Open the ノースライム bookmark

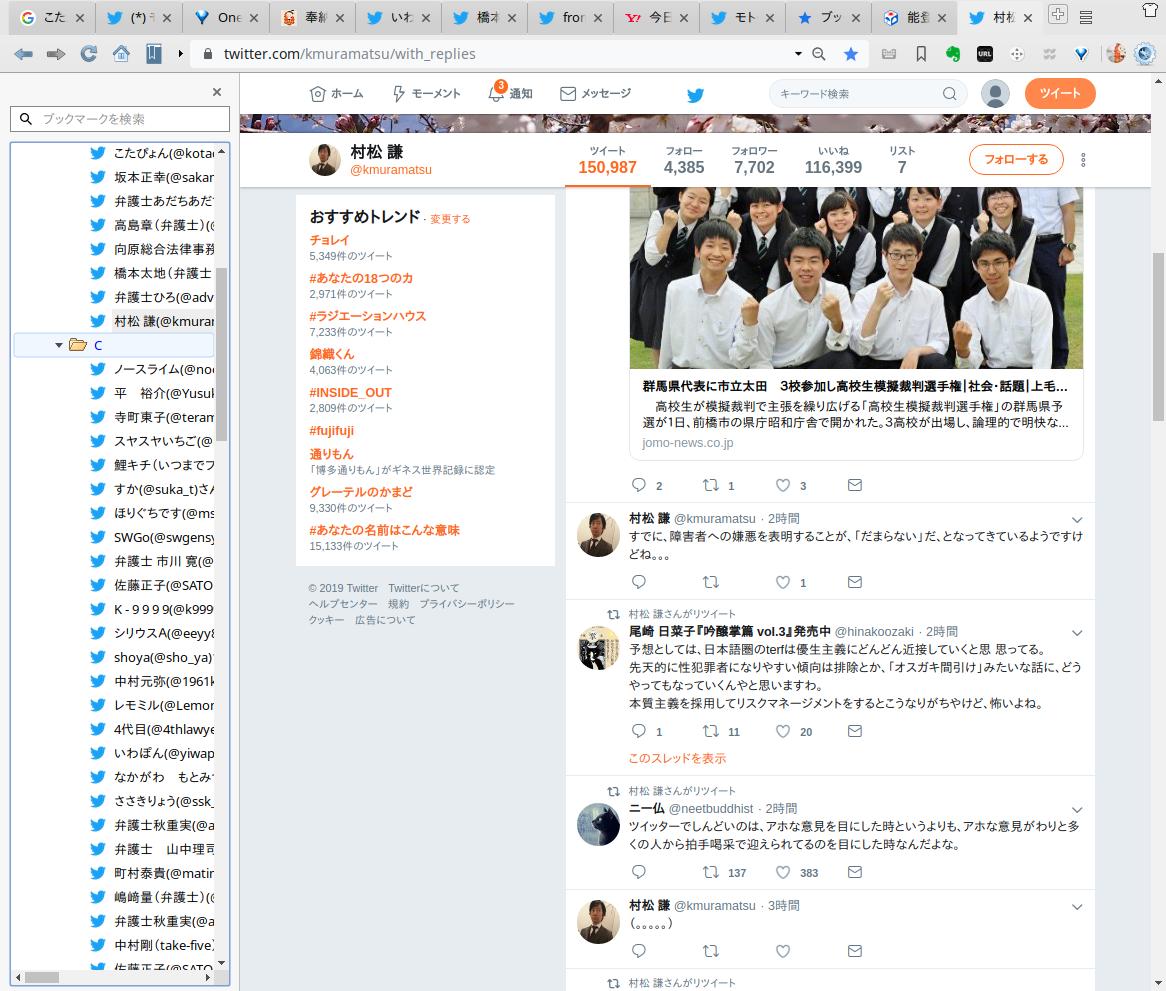(152, 369)
